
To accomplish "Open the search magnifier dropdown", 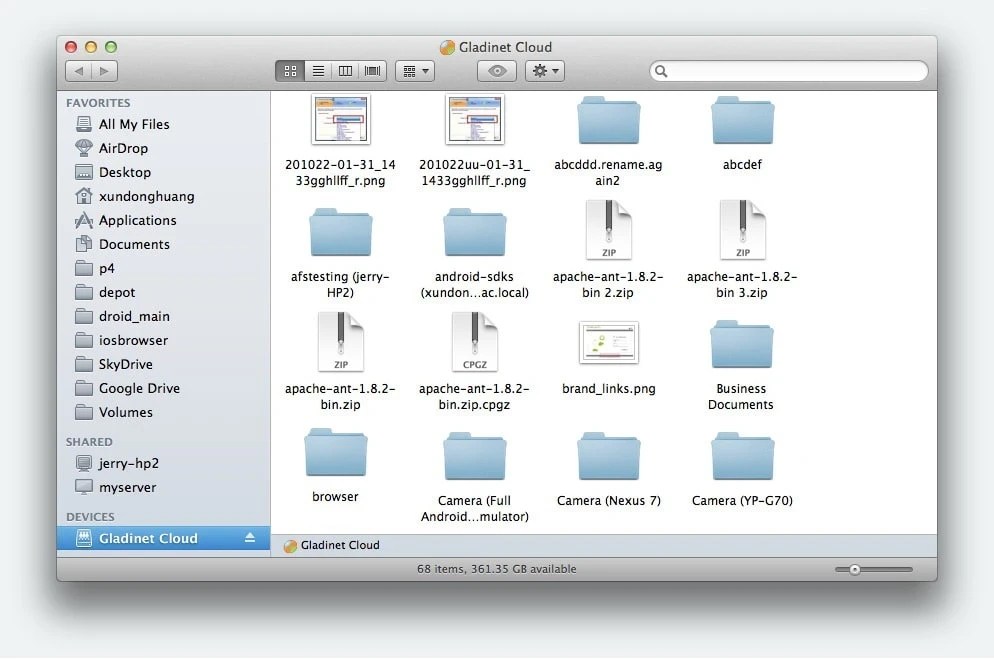I will click(660, 71).
